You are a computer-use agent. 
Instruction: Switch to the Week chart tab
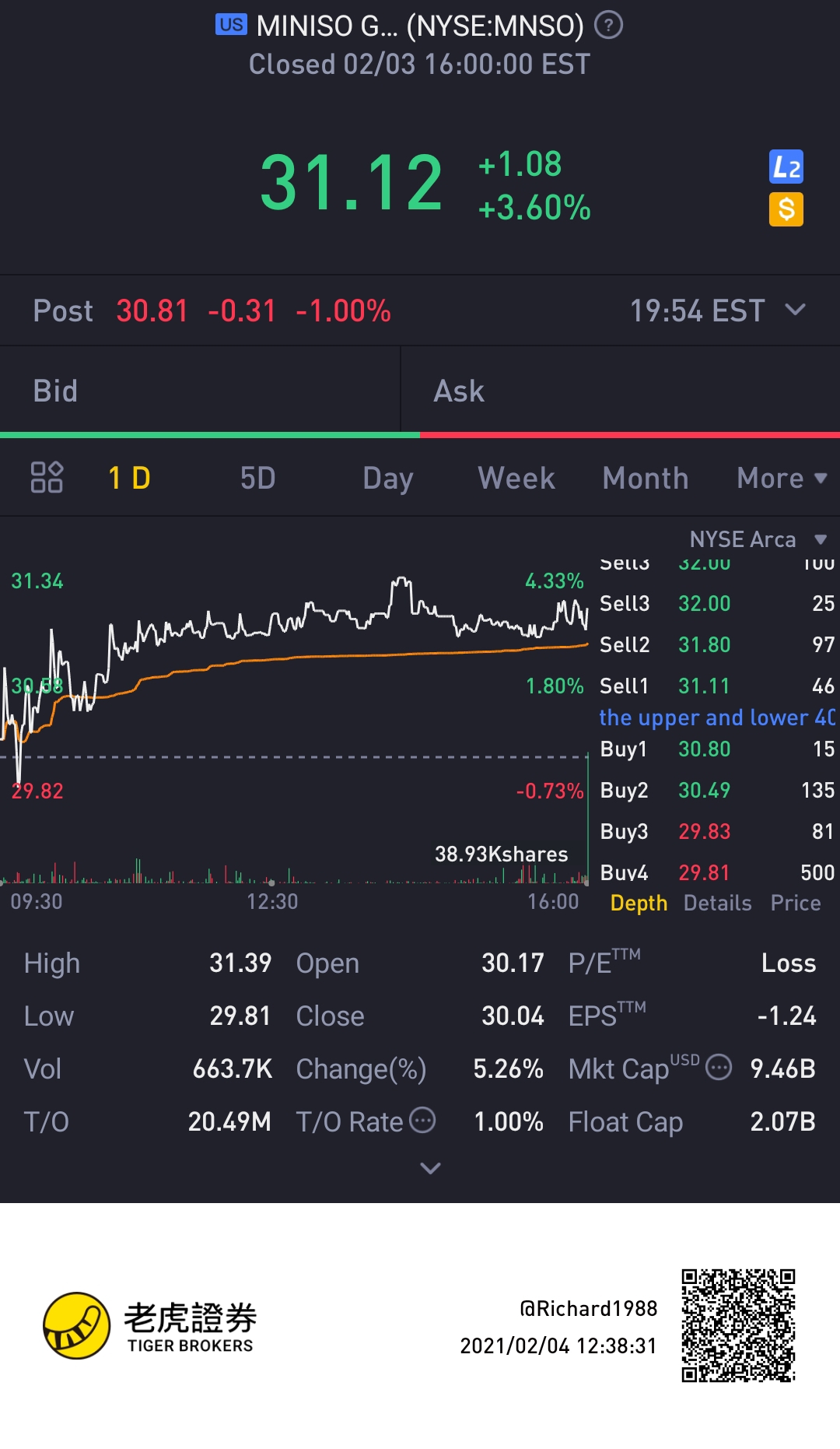coord(516,478)
